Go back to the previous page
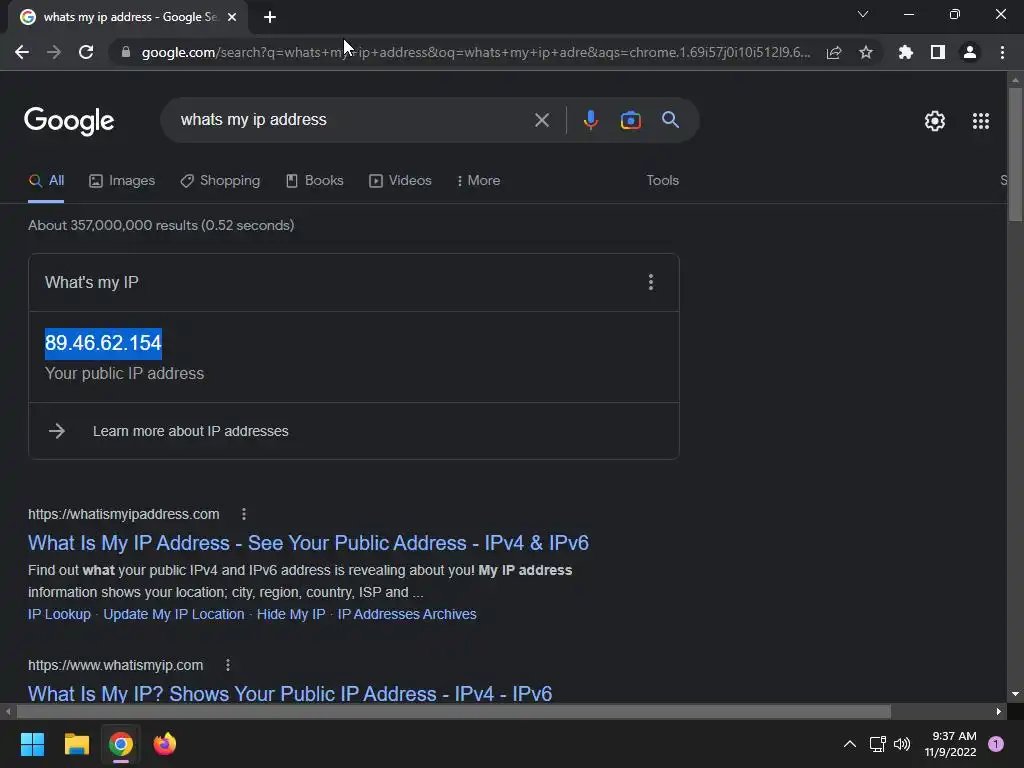Image resolution: width=1024 pixels, height=768 pixels. 22,52
